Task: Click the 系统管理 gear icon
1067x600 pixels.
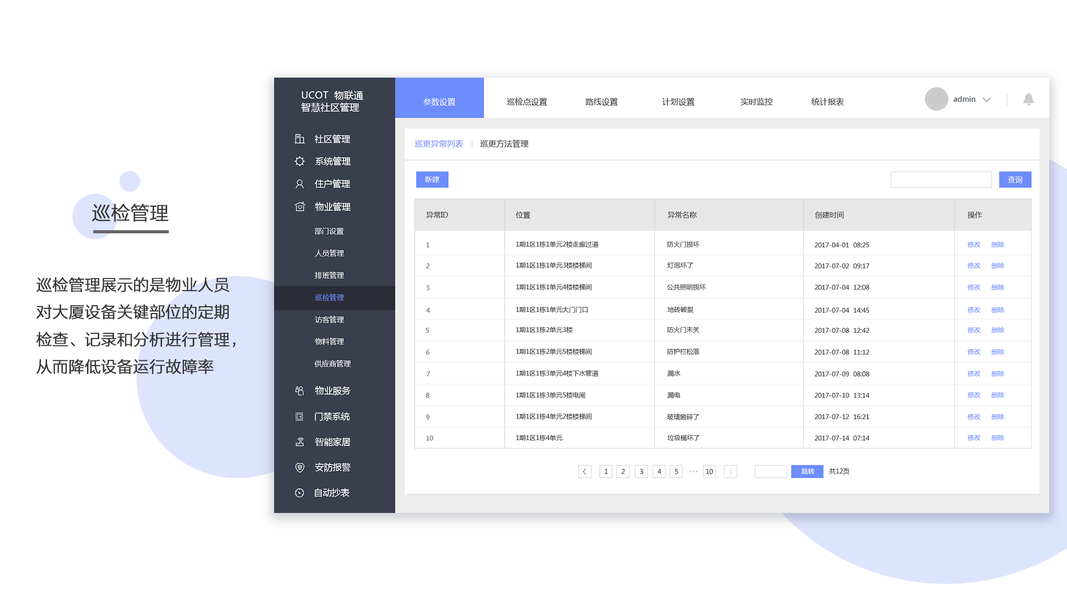Action: 299,161
